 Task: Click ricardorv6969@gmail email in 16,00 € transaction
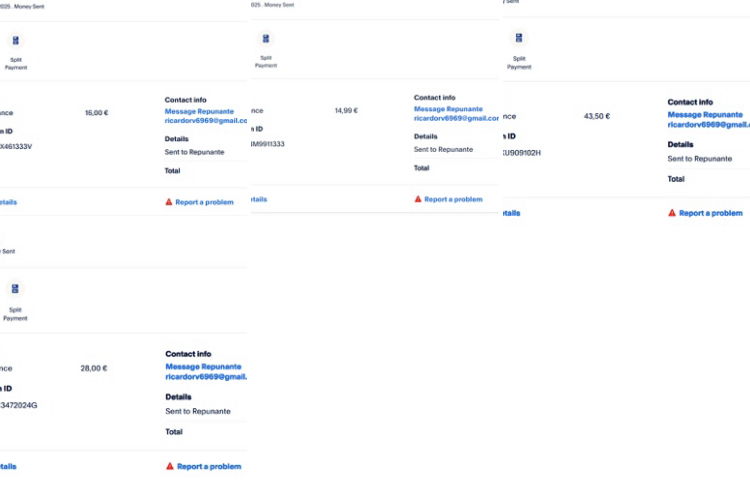(206, 121)
